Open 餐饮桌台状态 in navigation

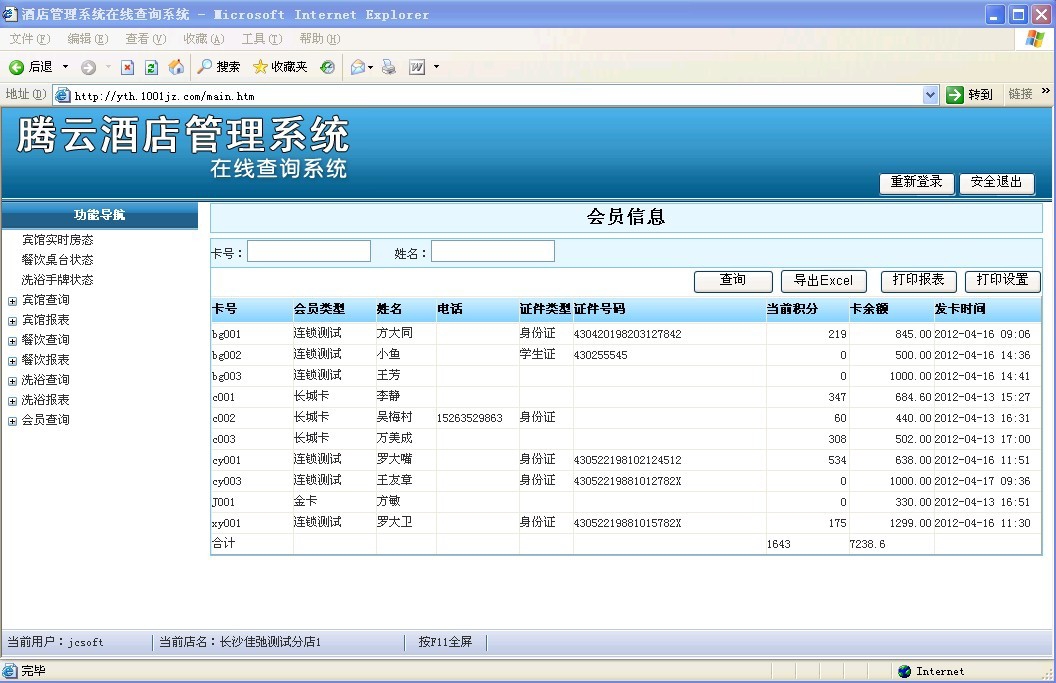[57, 260]
